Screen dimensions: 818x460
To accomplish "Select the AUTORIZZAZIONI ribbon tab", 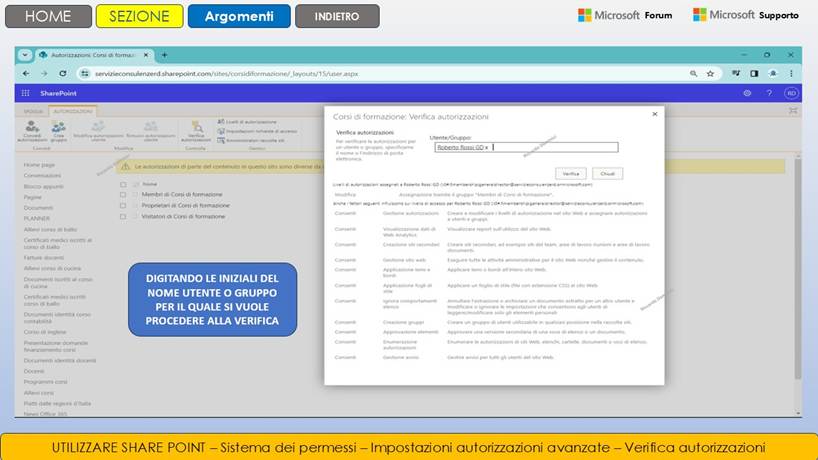I will pos(73,111).
